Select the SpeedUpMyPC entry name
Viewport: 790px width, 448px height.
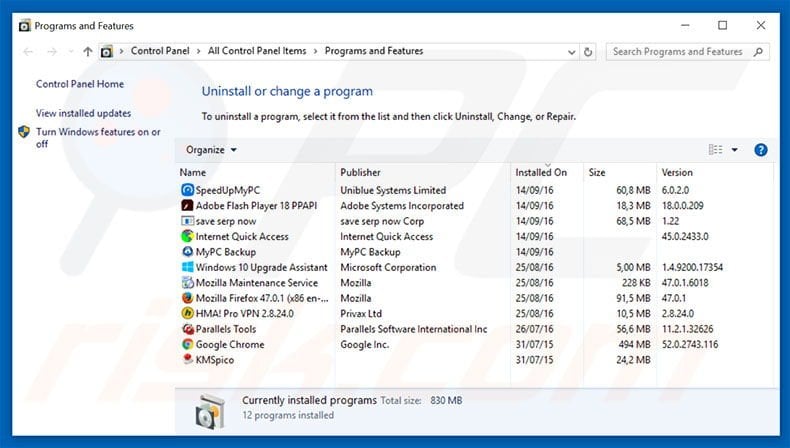coord(228,190)
